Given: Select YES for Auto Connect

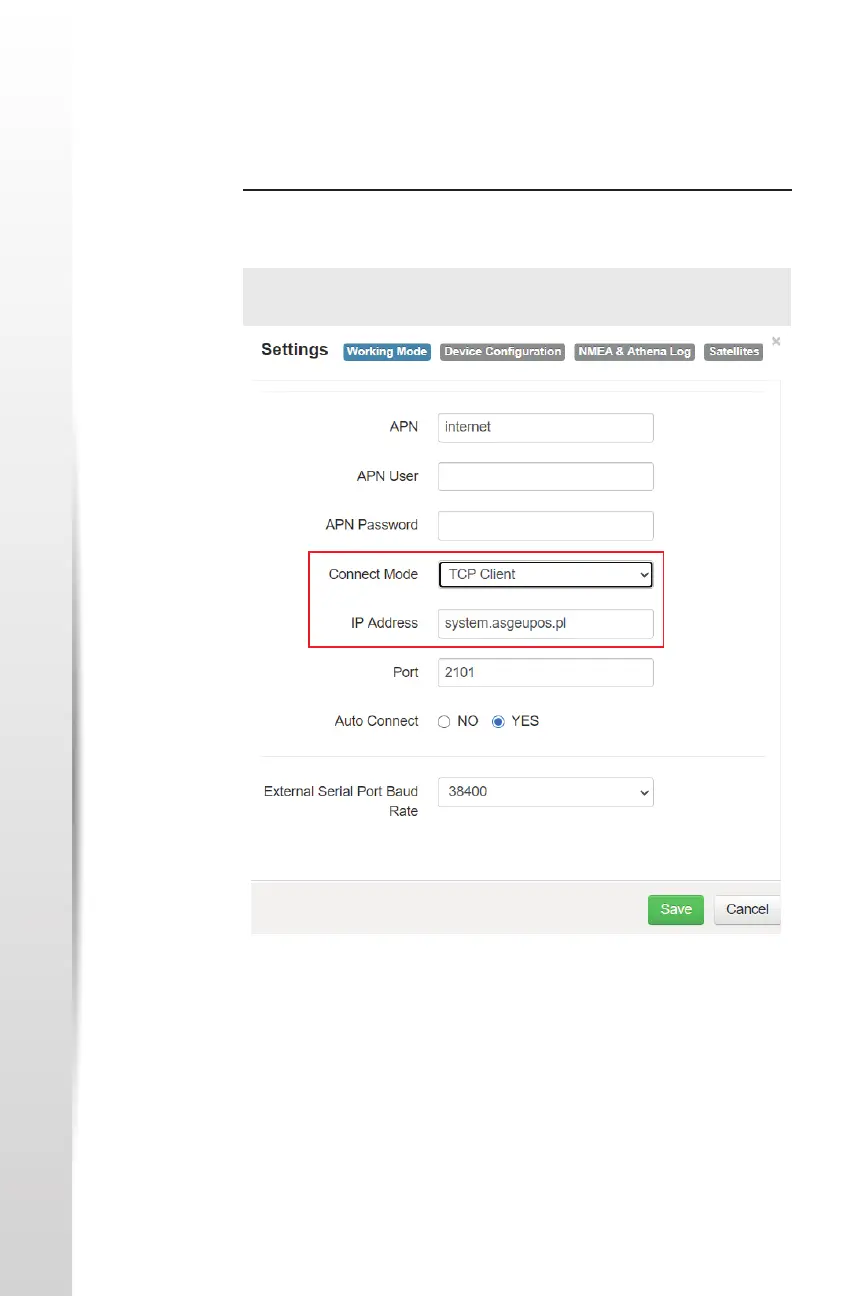Looking at the screenshot, I should coord(498,721).
